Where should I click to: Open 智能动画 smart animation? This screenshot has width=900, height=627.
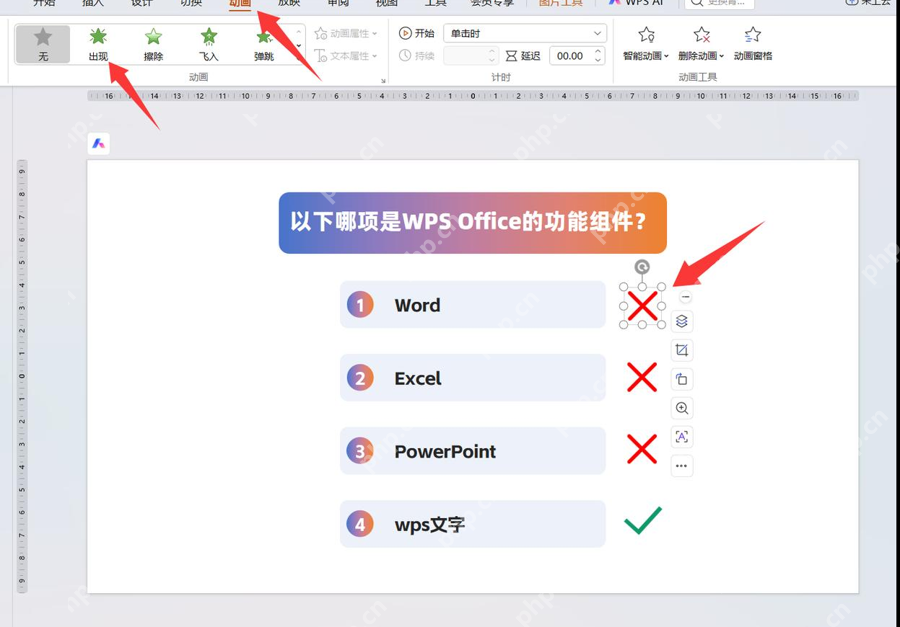point(646,44)
